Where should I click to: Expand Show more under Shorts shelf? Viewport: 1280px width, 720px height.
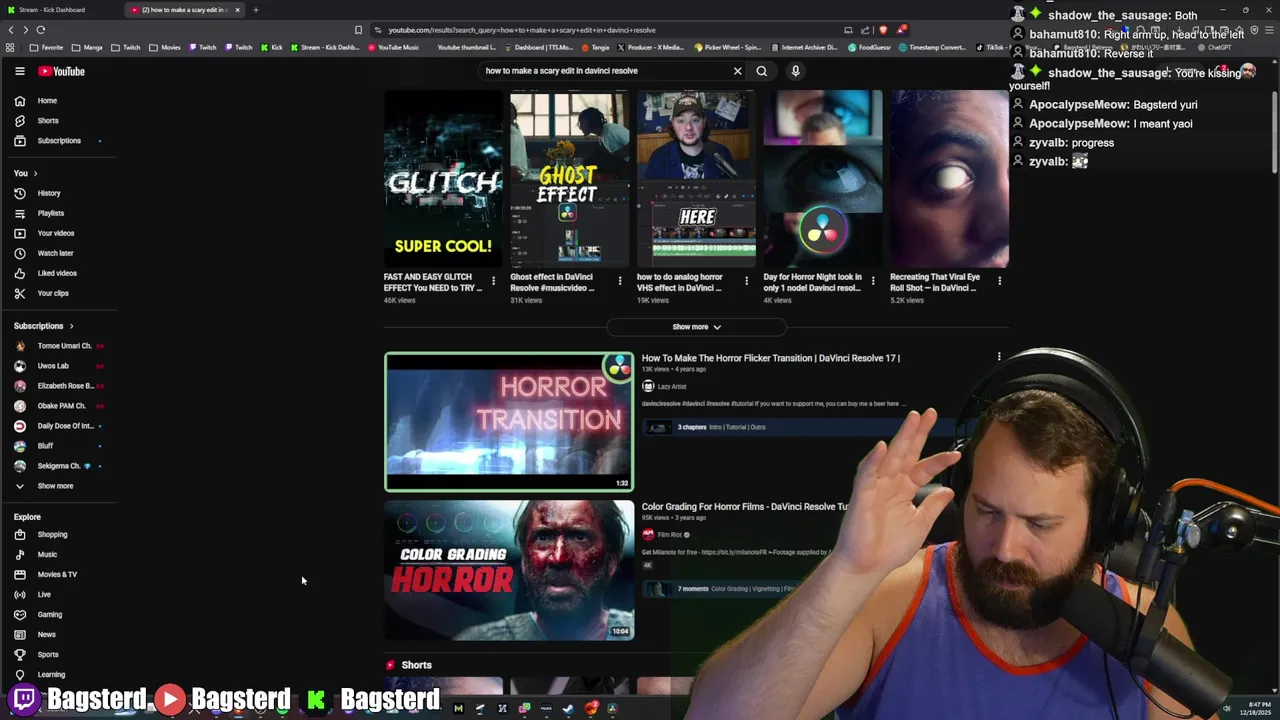click(696, 327)
